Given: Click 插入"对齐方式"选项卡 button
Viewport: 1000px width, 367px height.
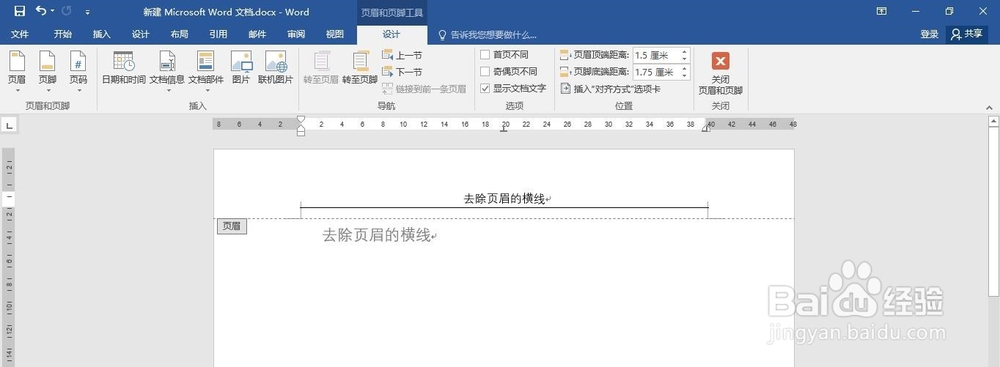Looking at the screenshot, I should (x=610, y=89).
